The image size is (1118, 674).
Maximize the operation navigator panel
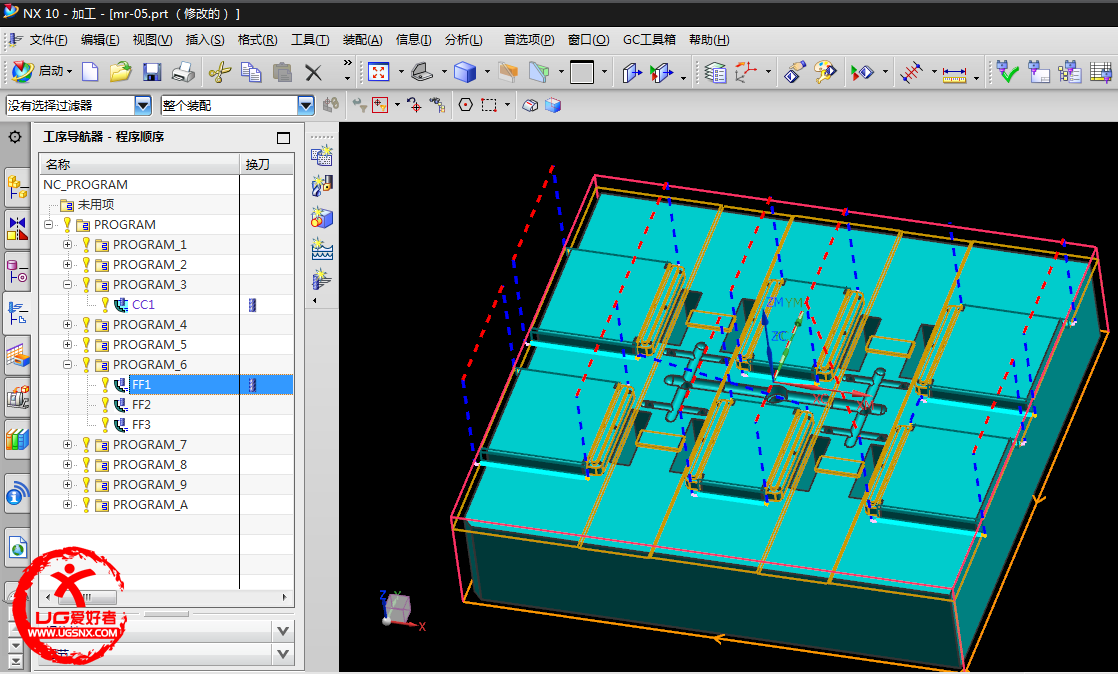(283, 138)
